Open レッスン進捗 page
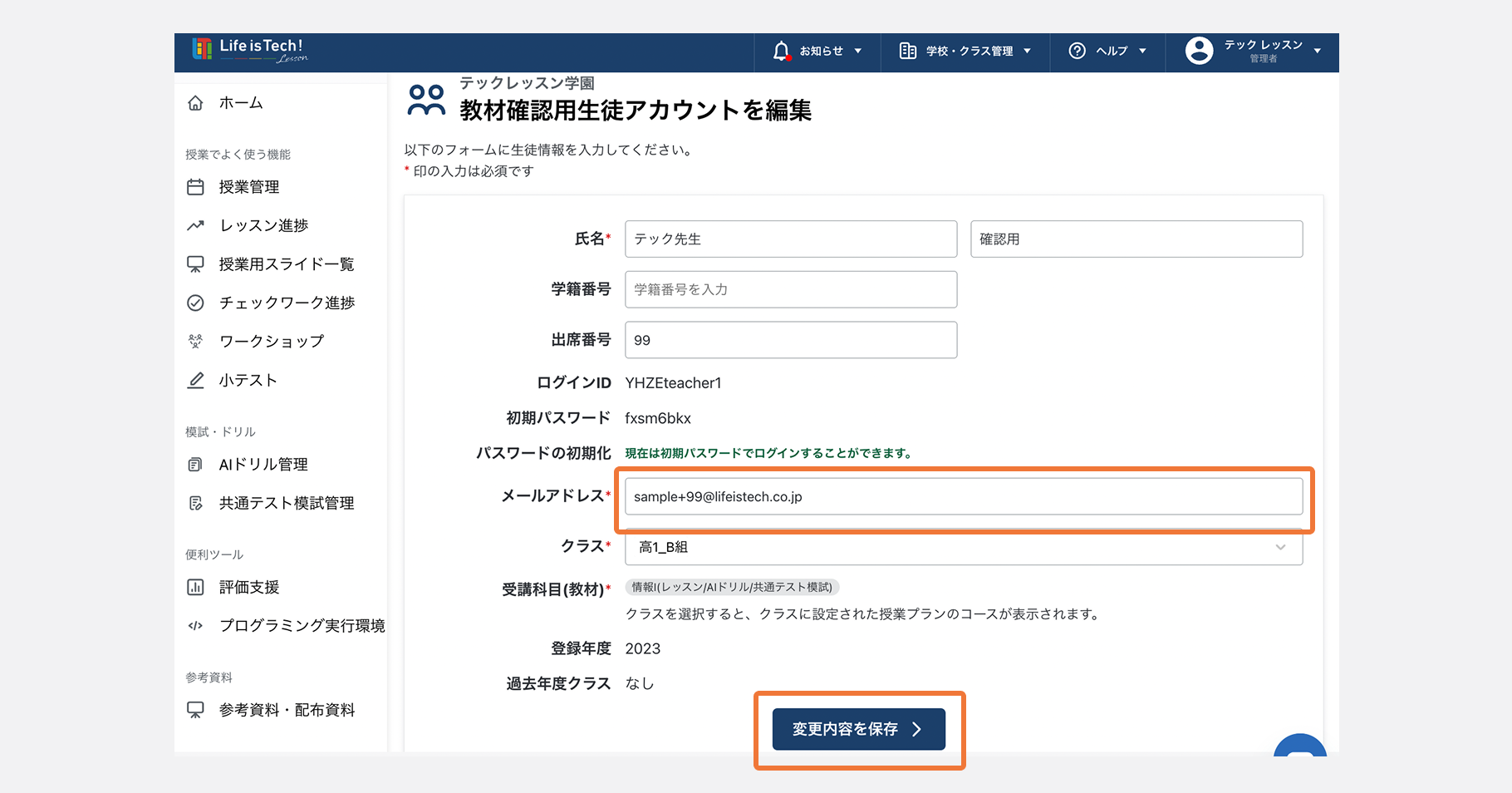The width and height of the screenshot is (1512, 793). tap(264, 225)
